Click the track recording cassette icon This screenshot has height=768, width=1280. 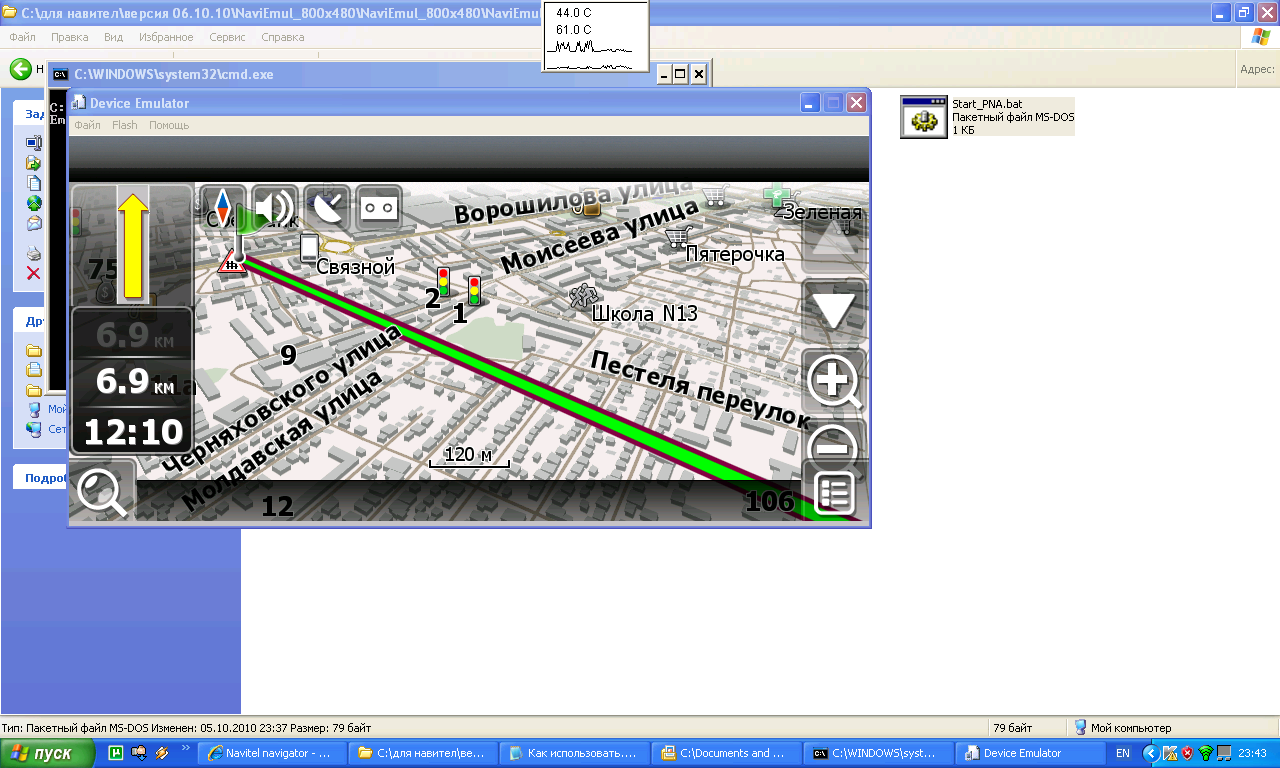379,208
